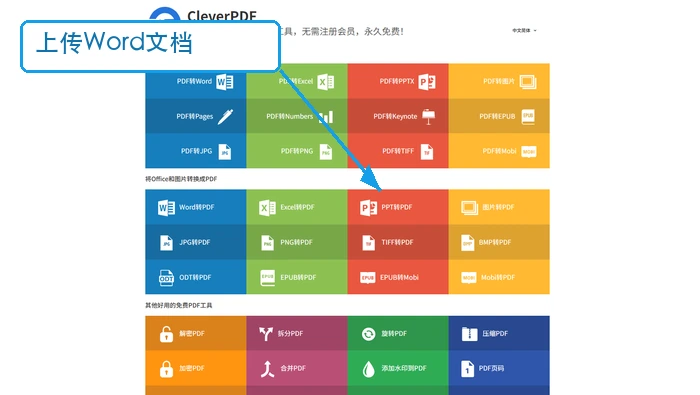Click the locked padlock icon on 加密PDF tile
Viewport: 700px width, 395px height.
point(166,369)
